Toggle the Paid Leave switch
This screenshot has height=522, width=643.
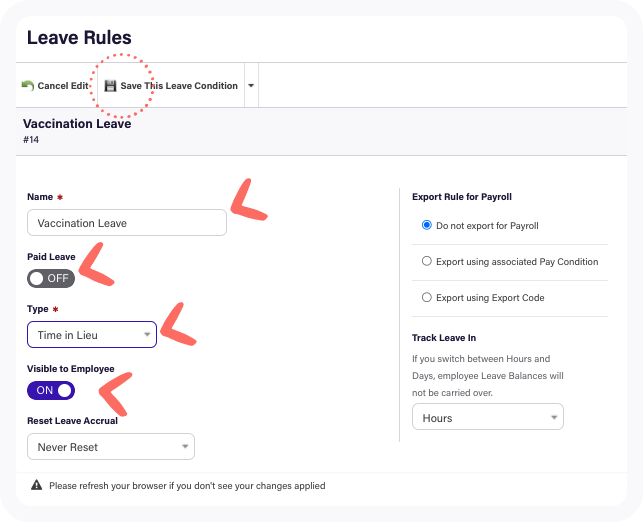coord(51,278)
